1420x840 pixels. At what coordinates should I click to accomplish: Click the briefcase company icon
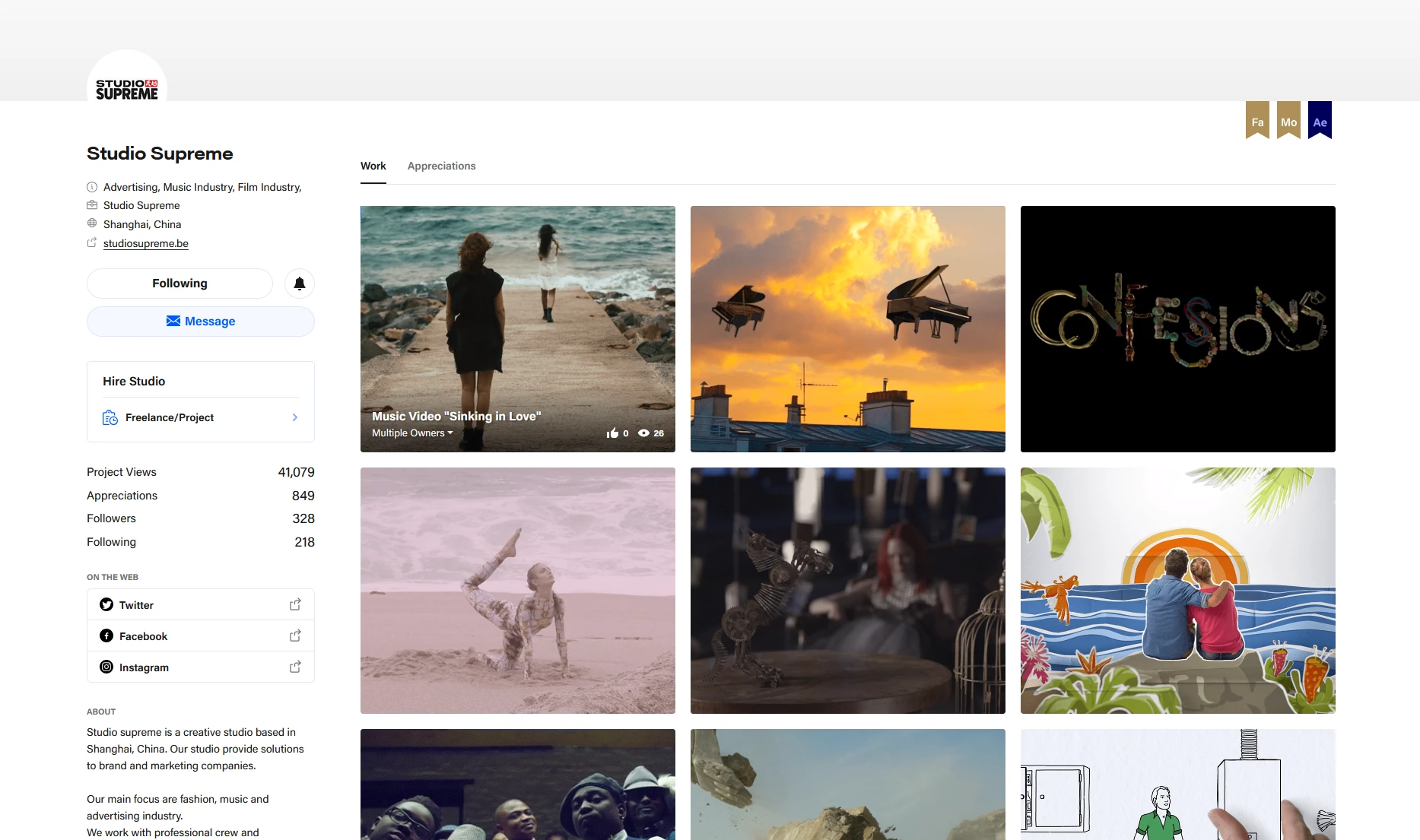point(92,204)
